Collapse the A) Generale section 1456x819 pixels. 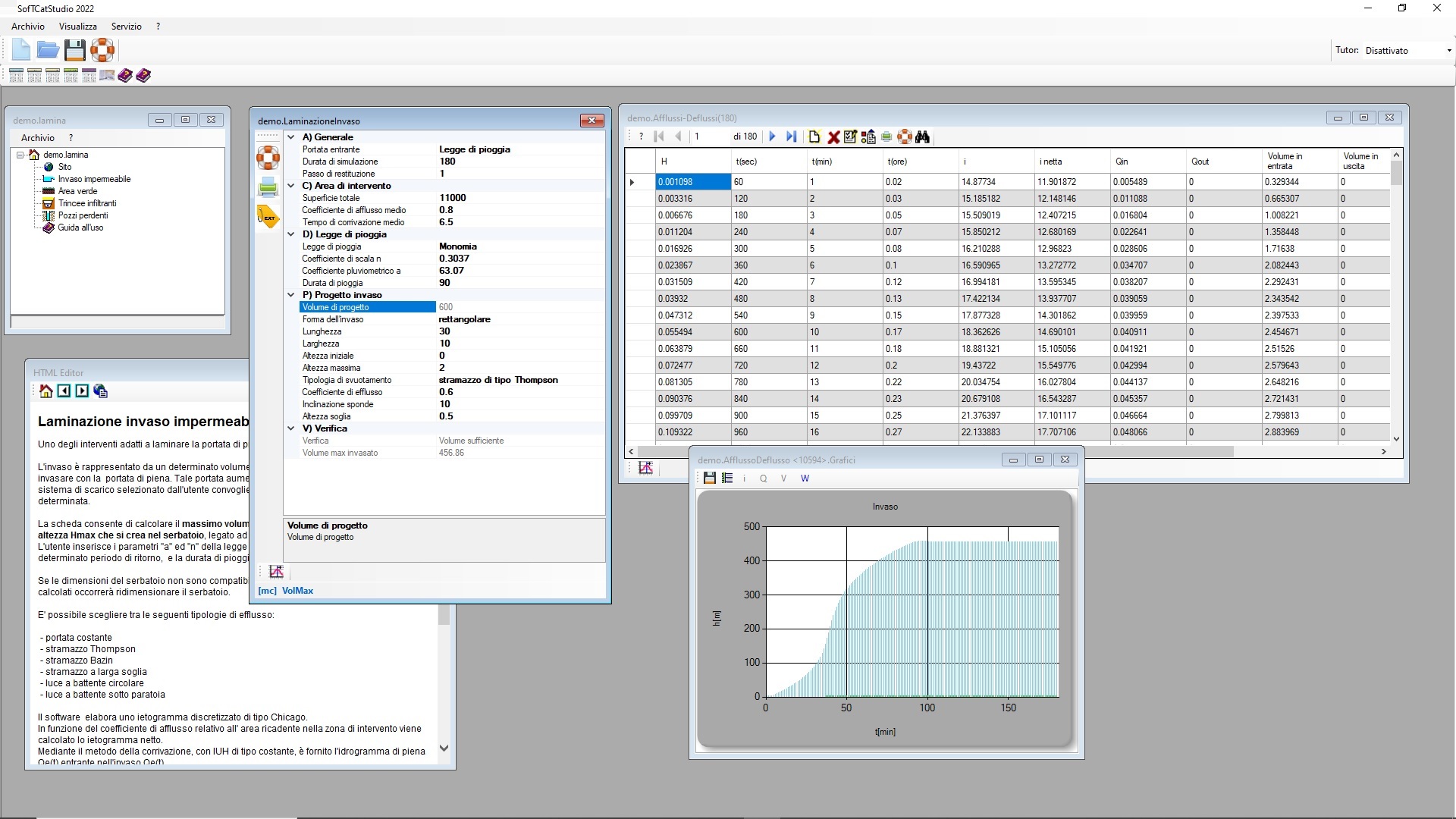[290, 137]
